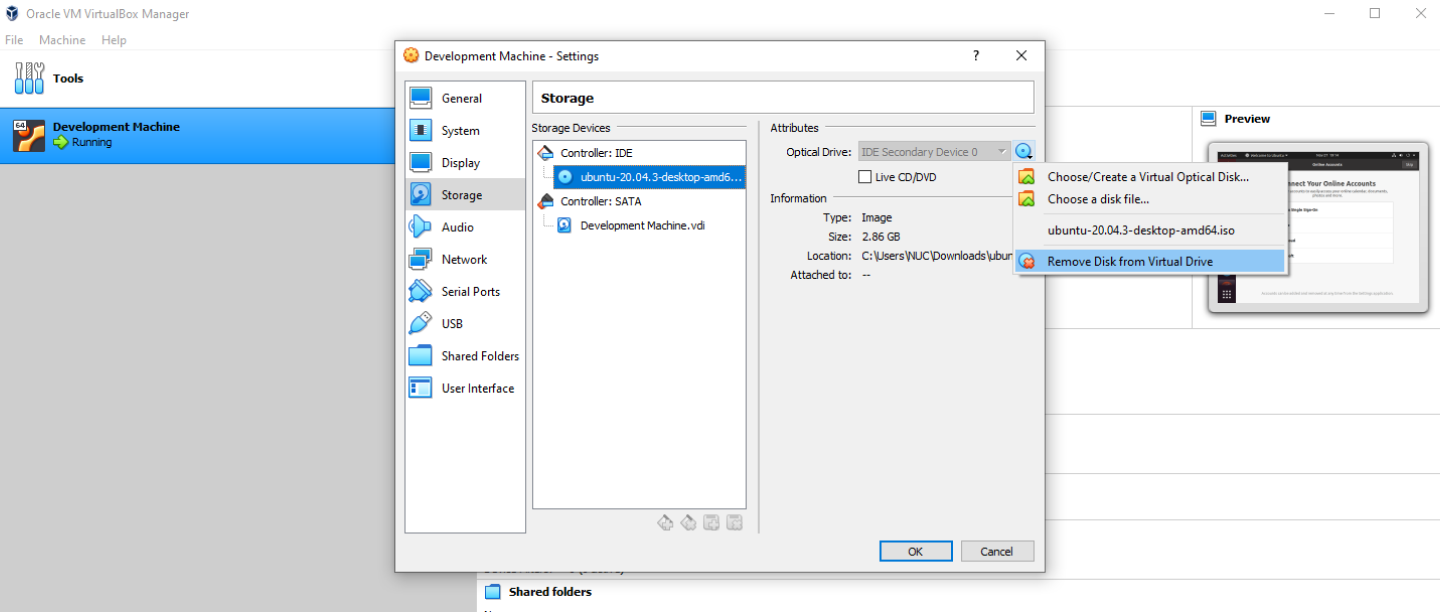The height and width of the screenshot is (612, 1440).
Task: Open the Machine menu in VirtualBox Manager
Action: coord(62,40)
